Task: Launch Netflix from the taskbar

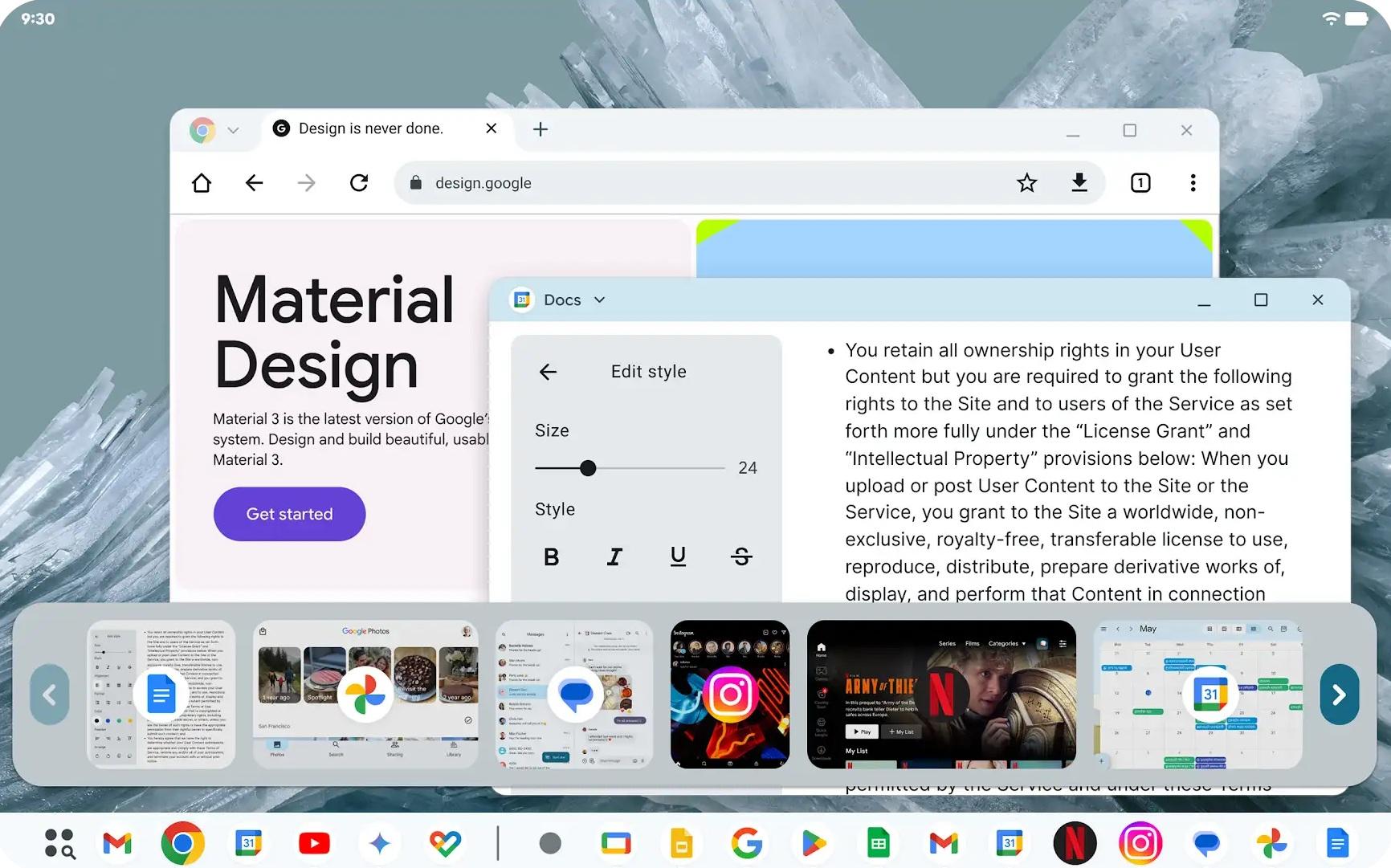Action: [1075, 843]
